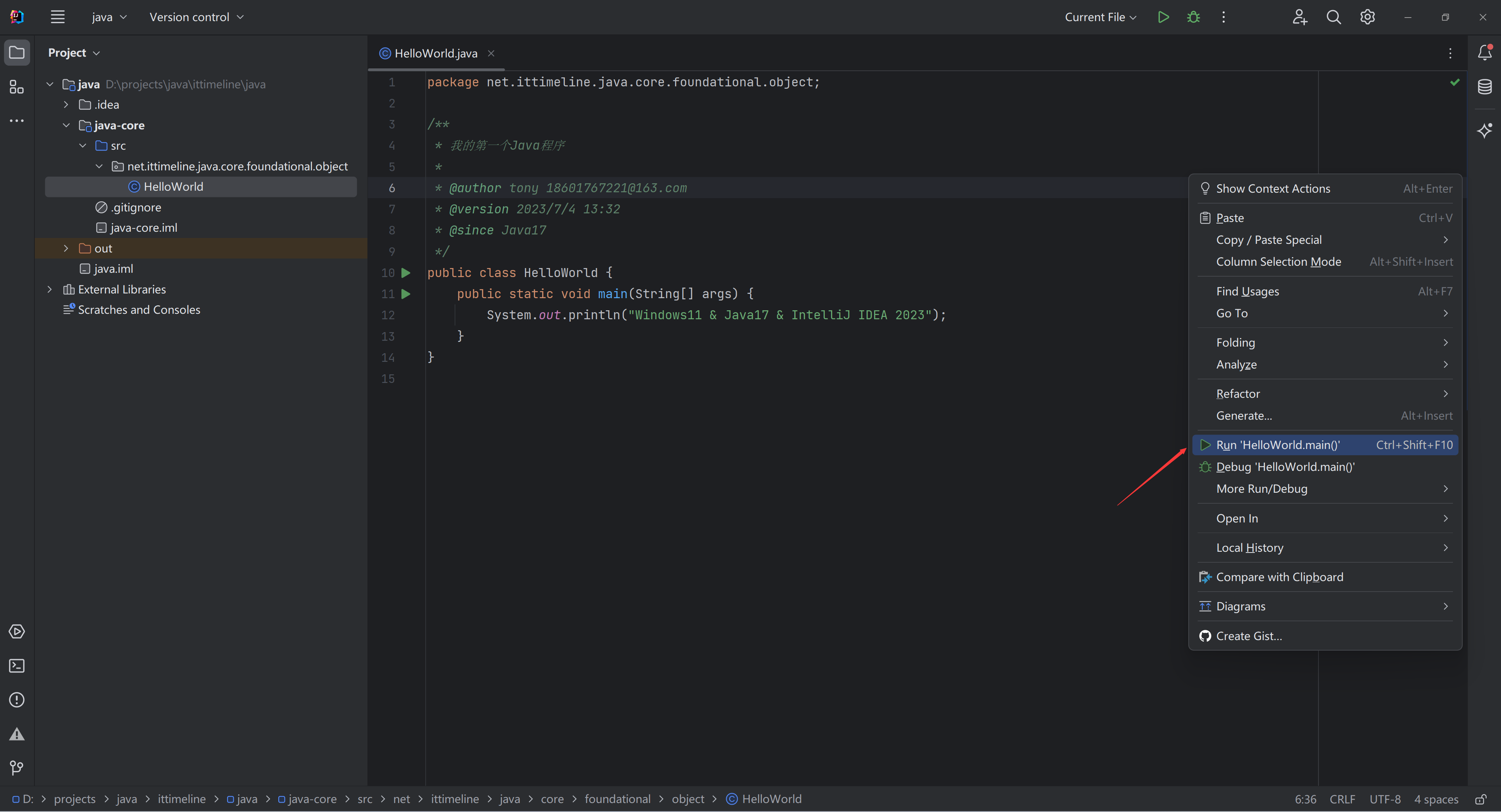The image size is (1501, 812).
Task: Expand External Libraries node
Action: [50, 289]
